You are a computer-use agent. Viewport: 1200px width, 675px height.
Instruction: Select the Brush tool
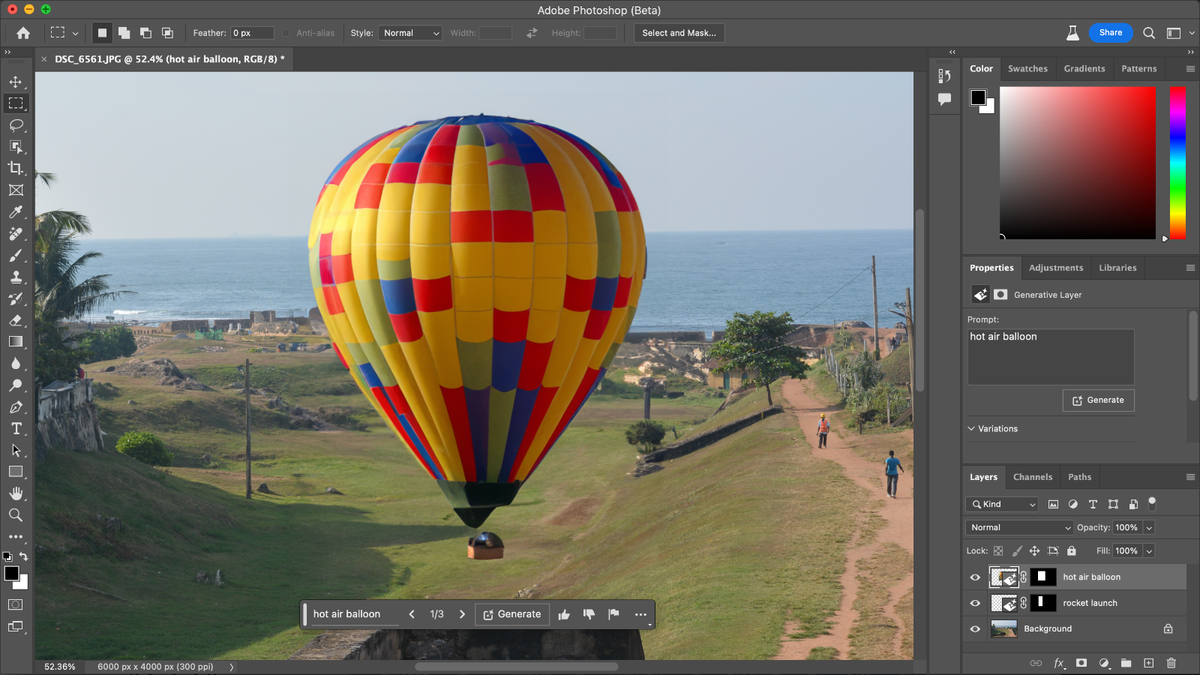point(15,255)
